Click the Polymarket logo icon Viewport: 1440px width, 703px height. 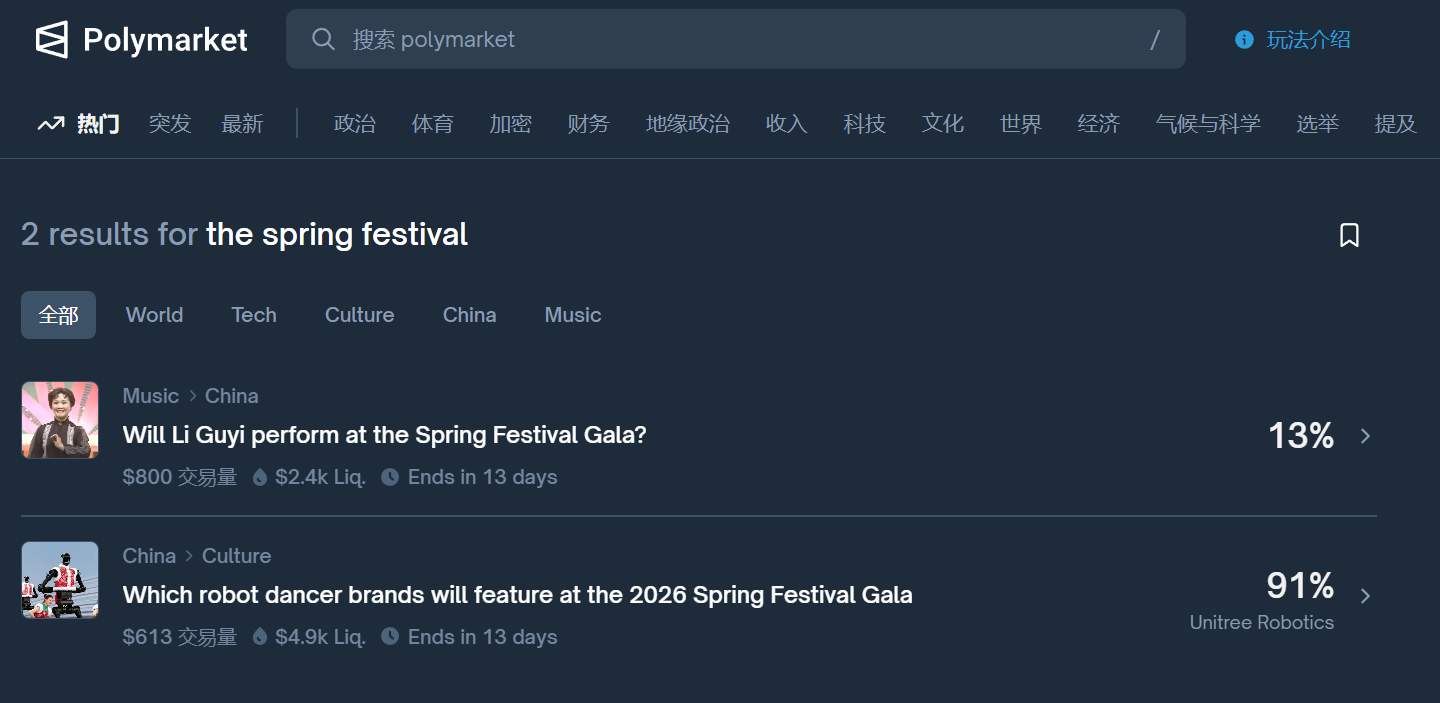click(52, 40)
